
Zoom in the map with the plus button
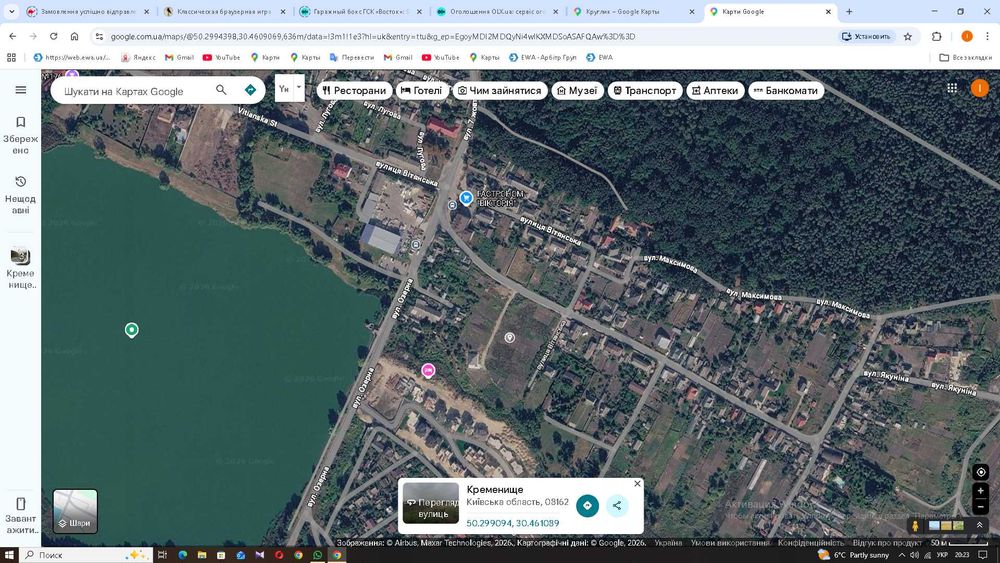point(981,491)
